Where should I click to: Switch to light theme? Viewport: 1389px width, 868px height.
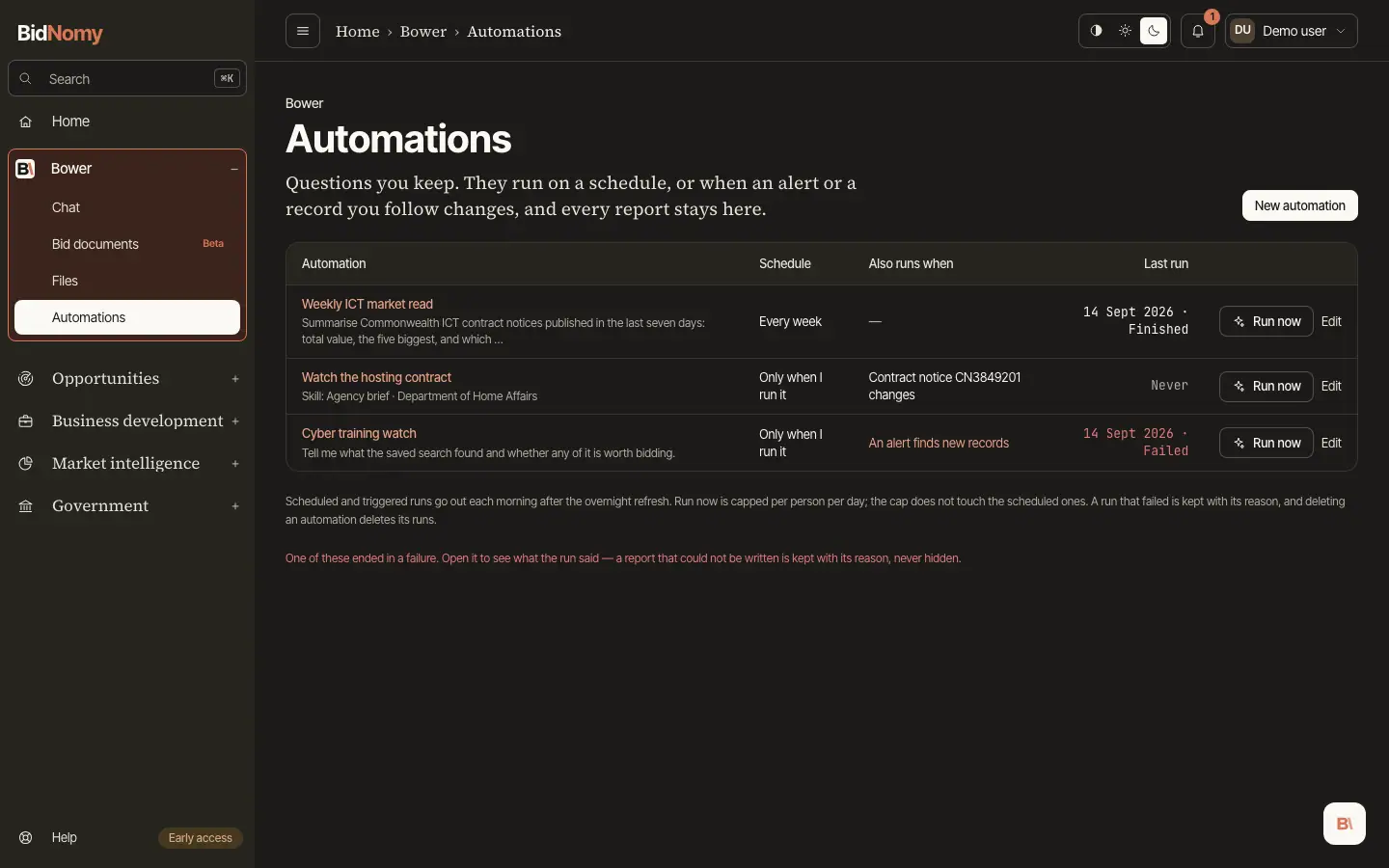point(1125,31)
